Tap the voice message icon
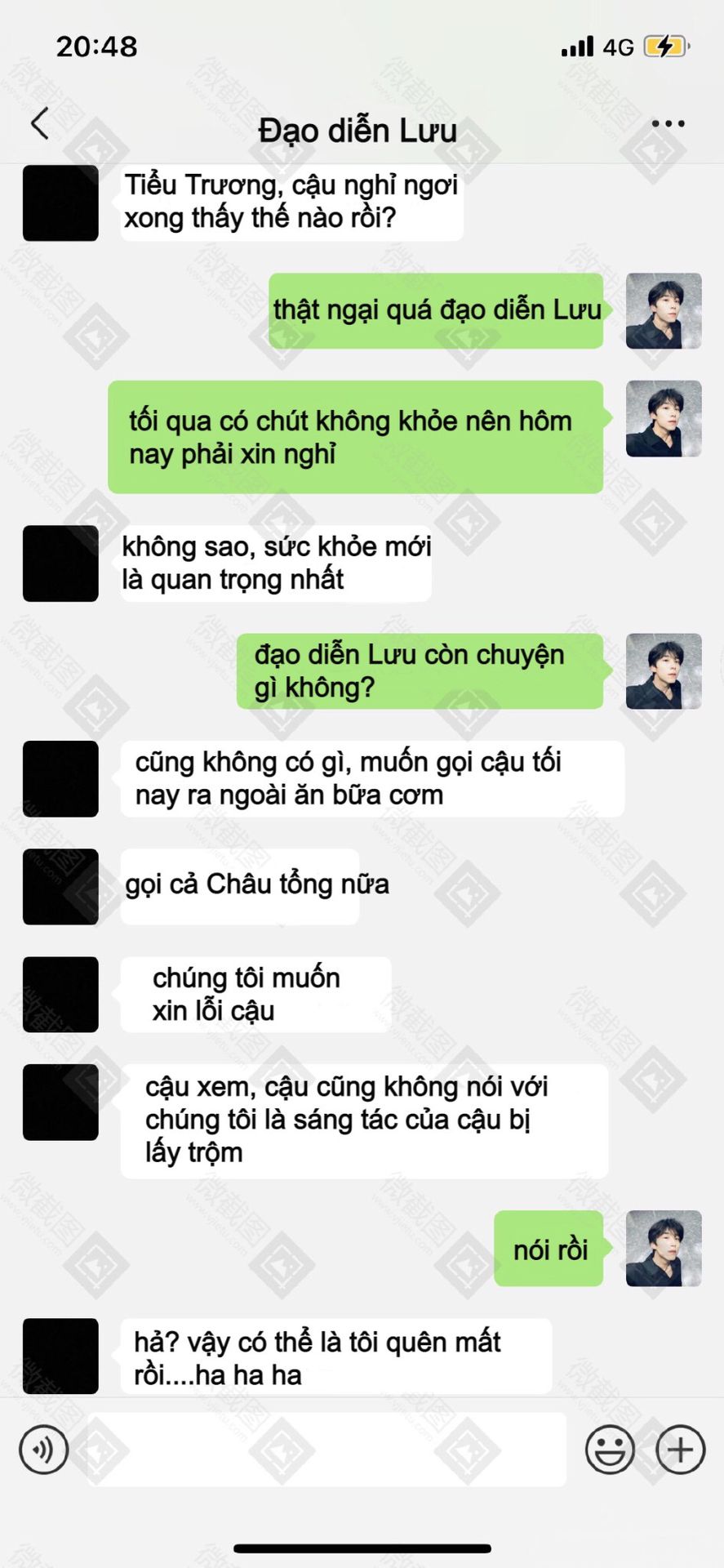The width and height of the screenshot is (724, 1568). coord(44,1450)
